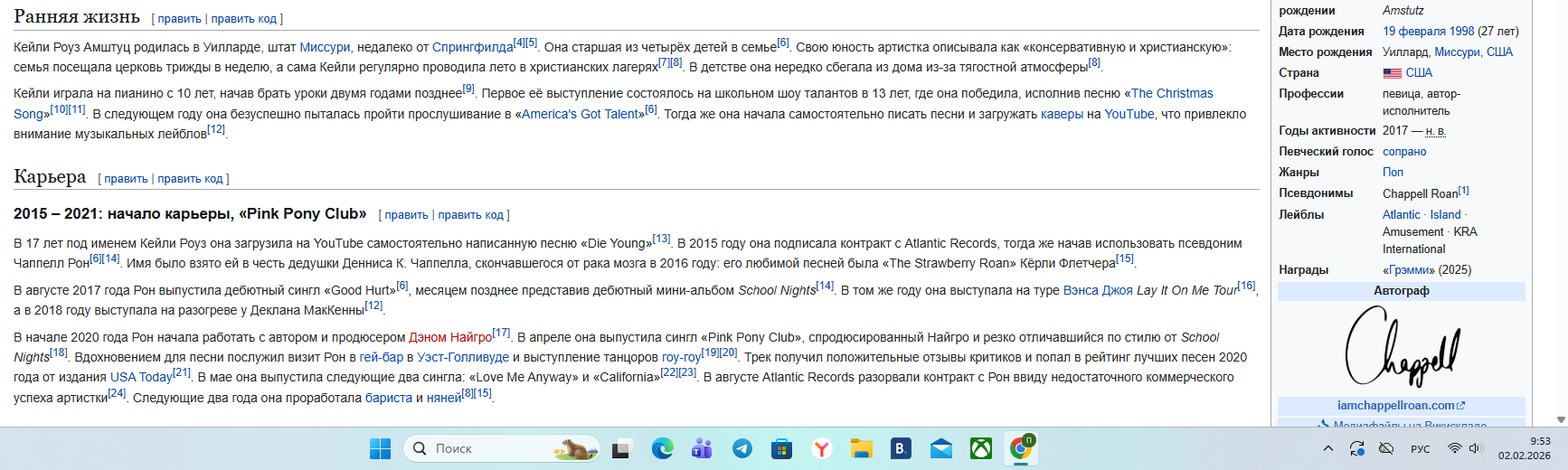Click править код next to Ранняя жизнь
Viewport: 1568px width, 470px height.
click(244, 18)
